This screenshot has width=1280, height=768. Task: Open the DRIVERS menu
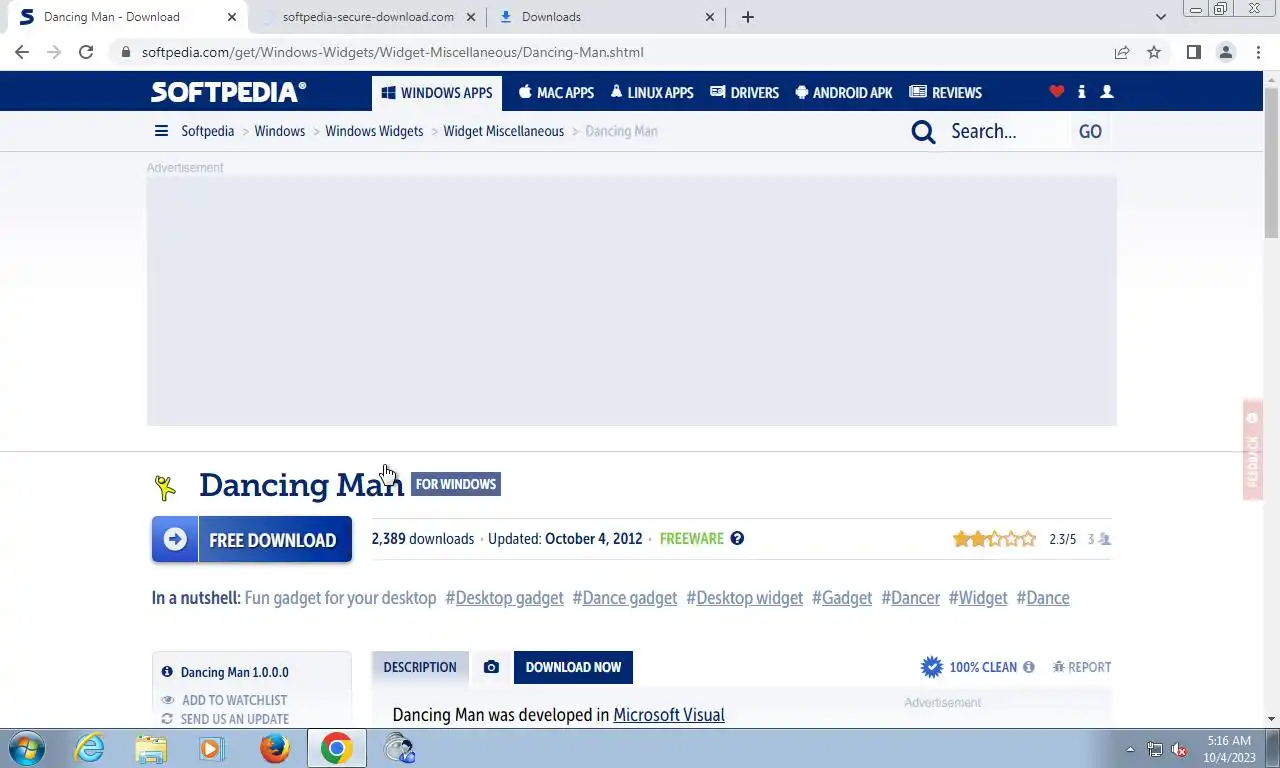(744, 93)
